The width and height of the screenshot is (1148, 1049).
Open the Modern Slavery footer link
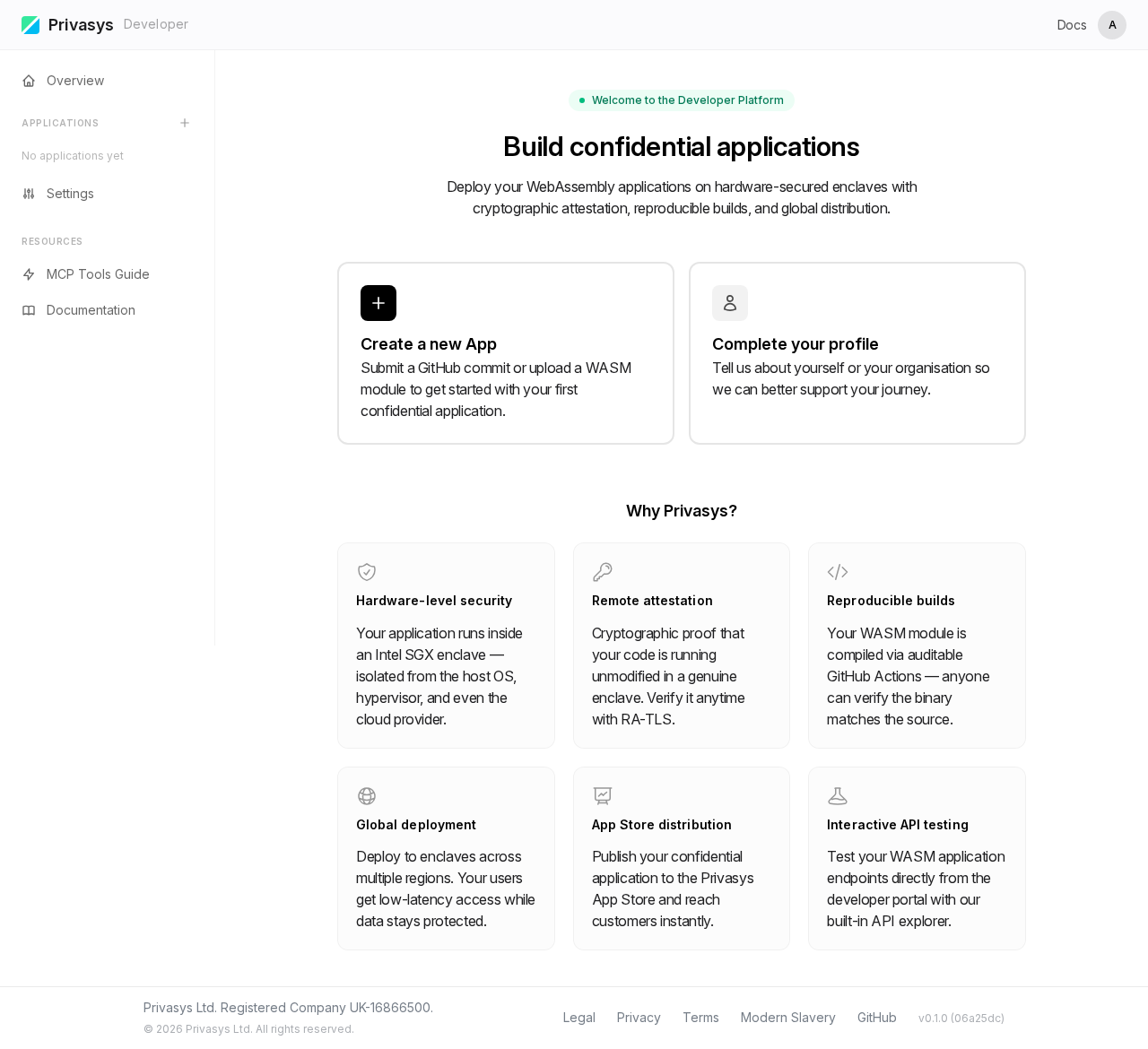[x=788, y=1018]
